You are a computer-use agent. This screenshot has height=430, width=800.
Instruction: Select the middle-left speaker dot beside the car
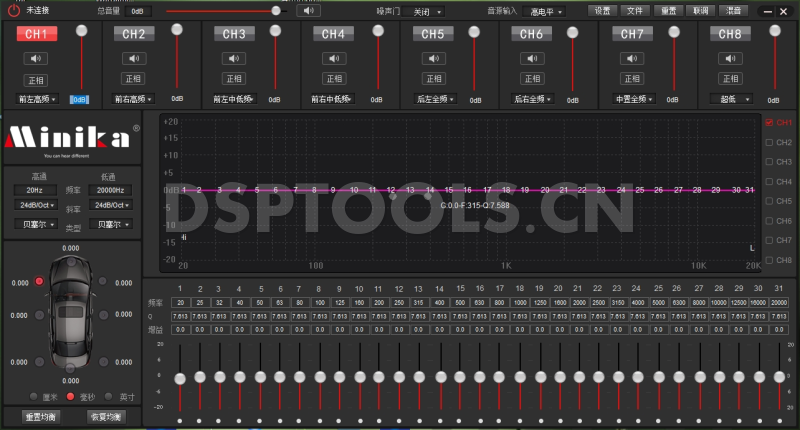click(x=39, y=315)
